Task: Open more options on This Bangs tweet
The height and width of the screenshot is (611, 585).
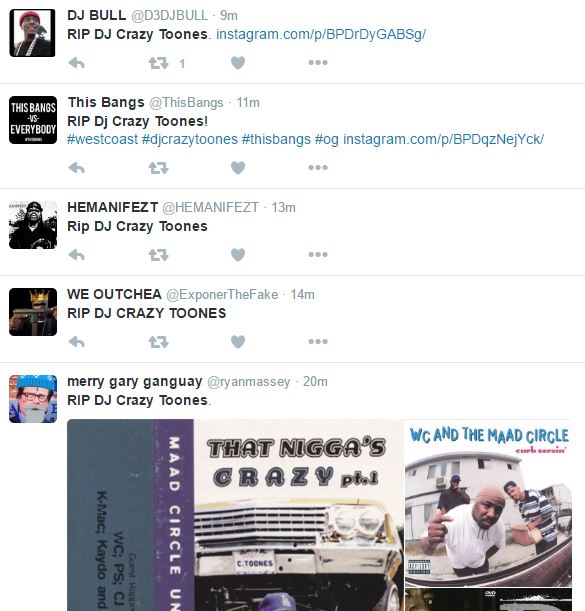Action: tap(318, 168)
